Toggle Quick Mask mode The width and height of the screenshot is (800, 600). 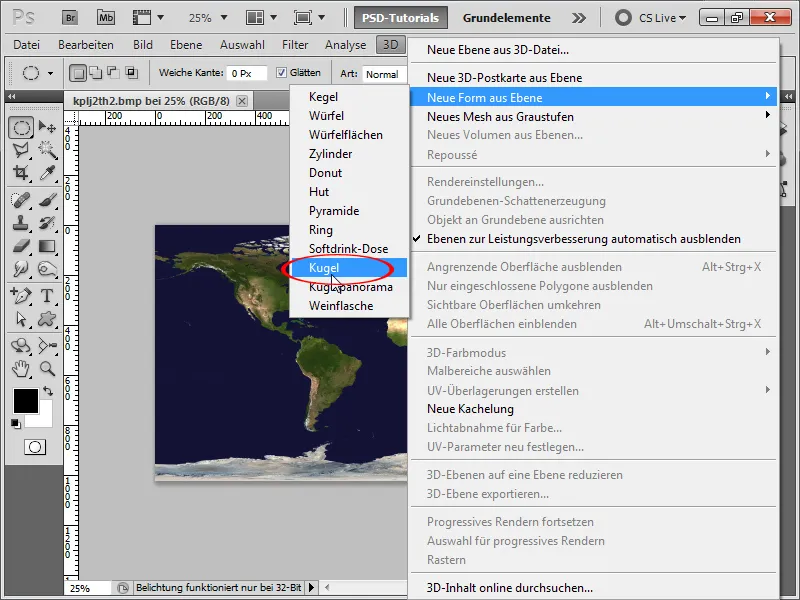[35, 447]
